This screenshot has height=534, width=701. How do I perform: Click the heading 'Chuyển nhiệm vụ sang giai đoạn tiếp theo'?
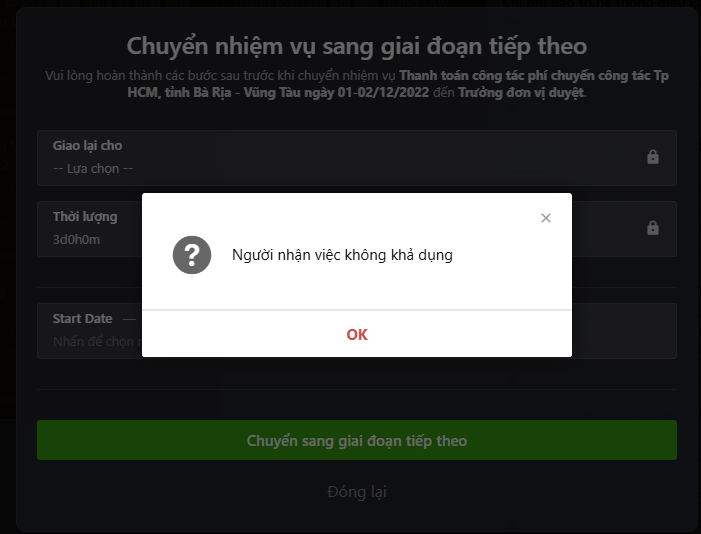pos(357,46)
